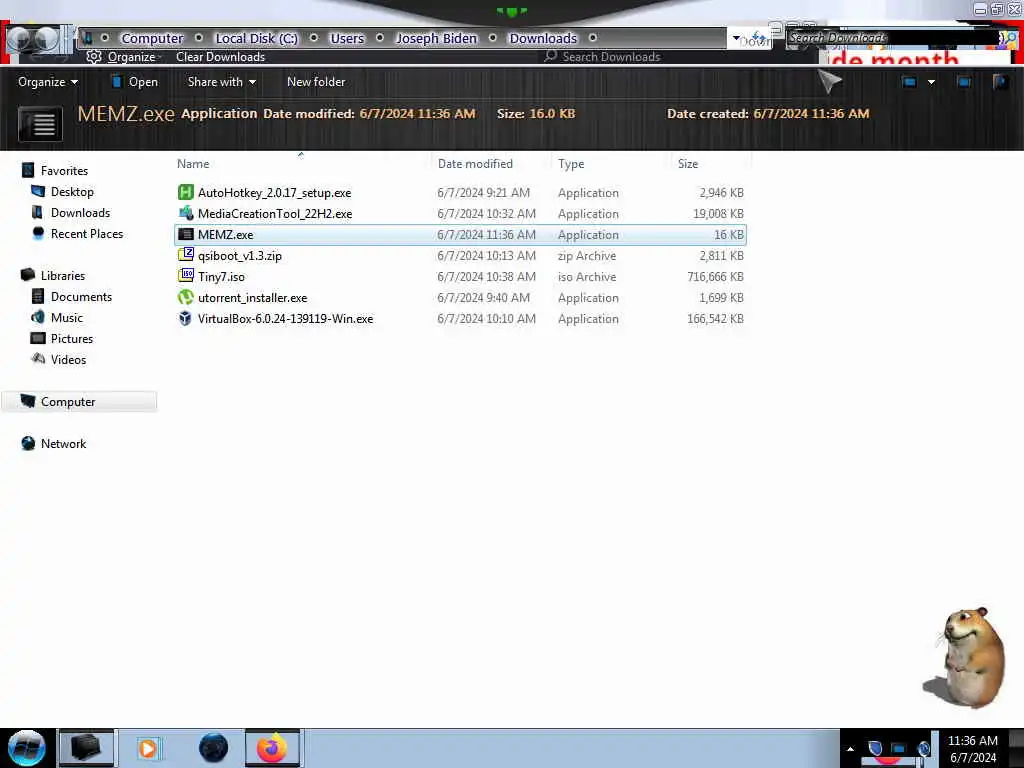Open Firefox from the taskbar
This screenshot has width=1024, height=768.
coord(272,748)
